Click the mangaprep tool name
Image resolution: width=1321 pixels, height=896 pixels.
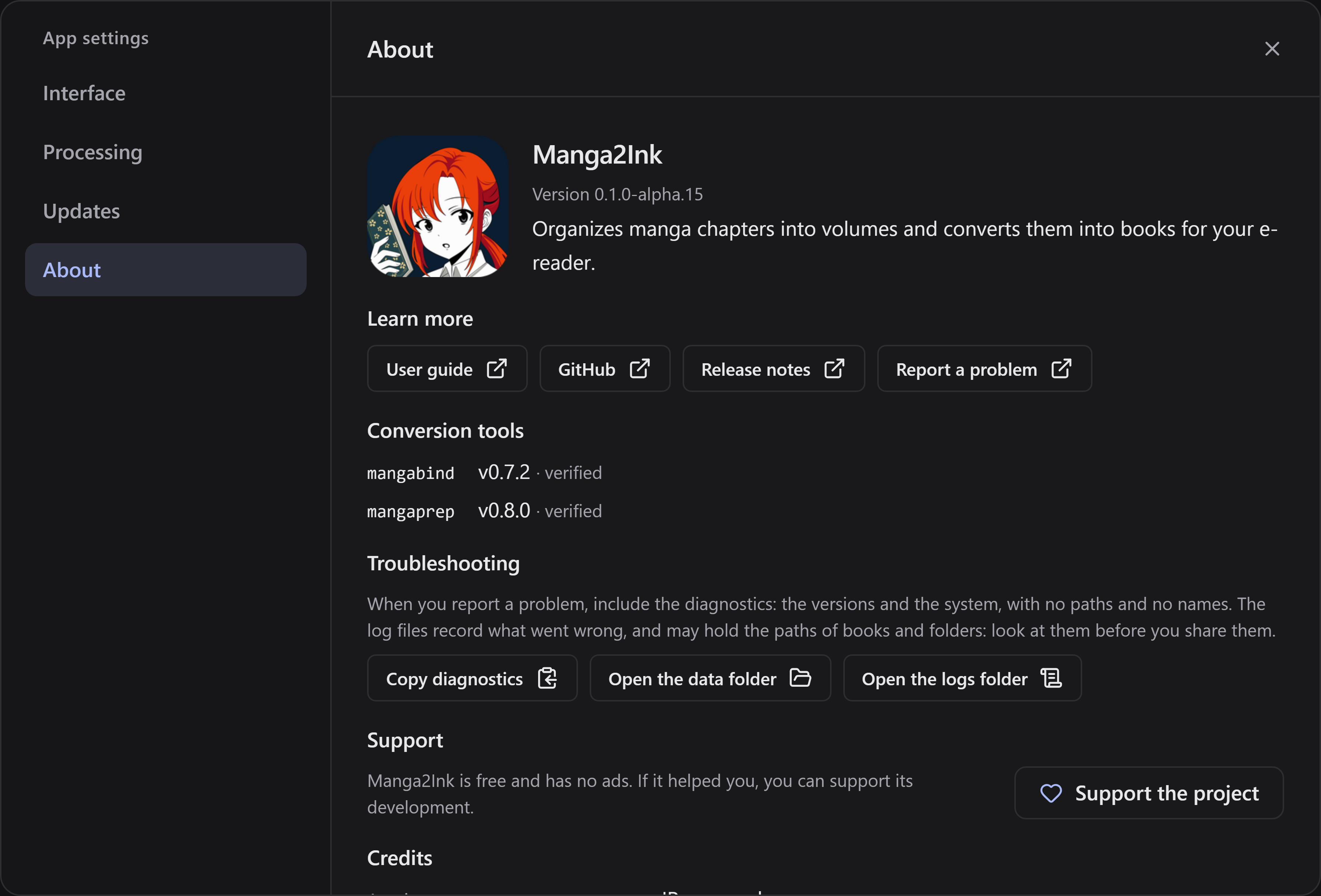click(410, 512)
